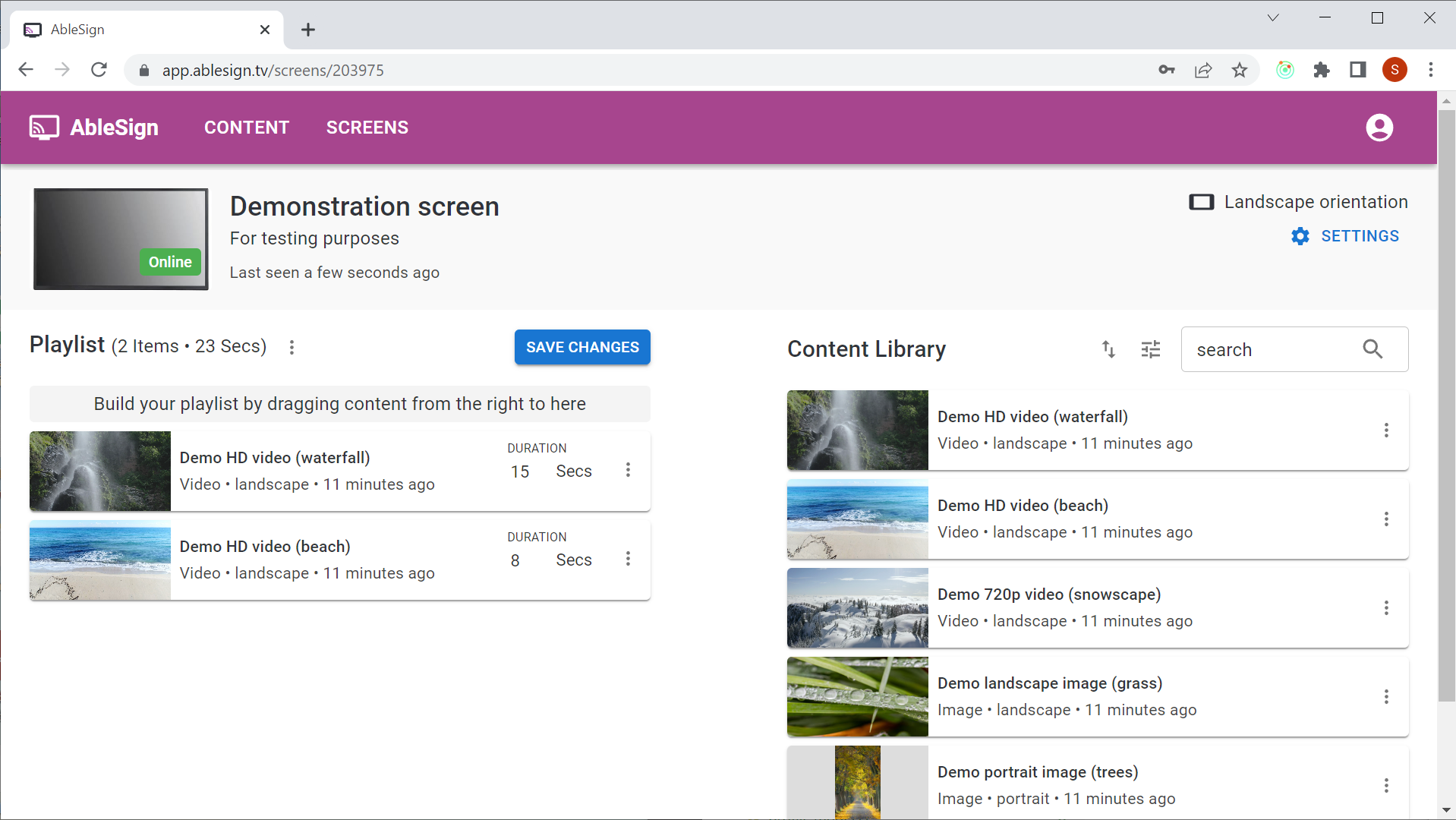Open the Content Library filter icon

[1150, 349]
